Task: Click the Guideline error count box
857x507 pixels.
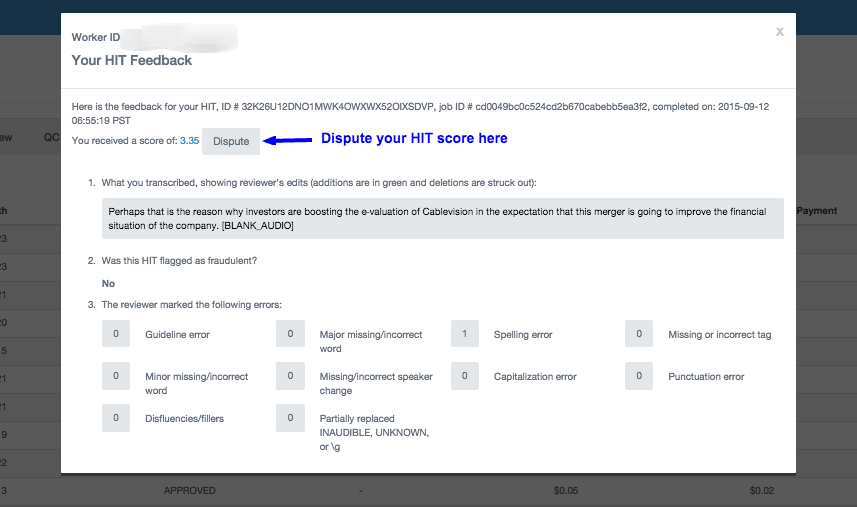Action: pyautogui.click(x=116, y=334)
